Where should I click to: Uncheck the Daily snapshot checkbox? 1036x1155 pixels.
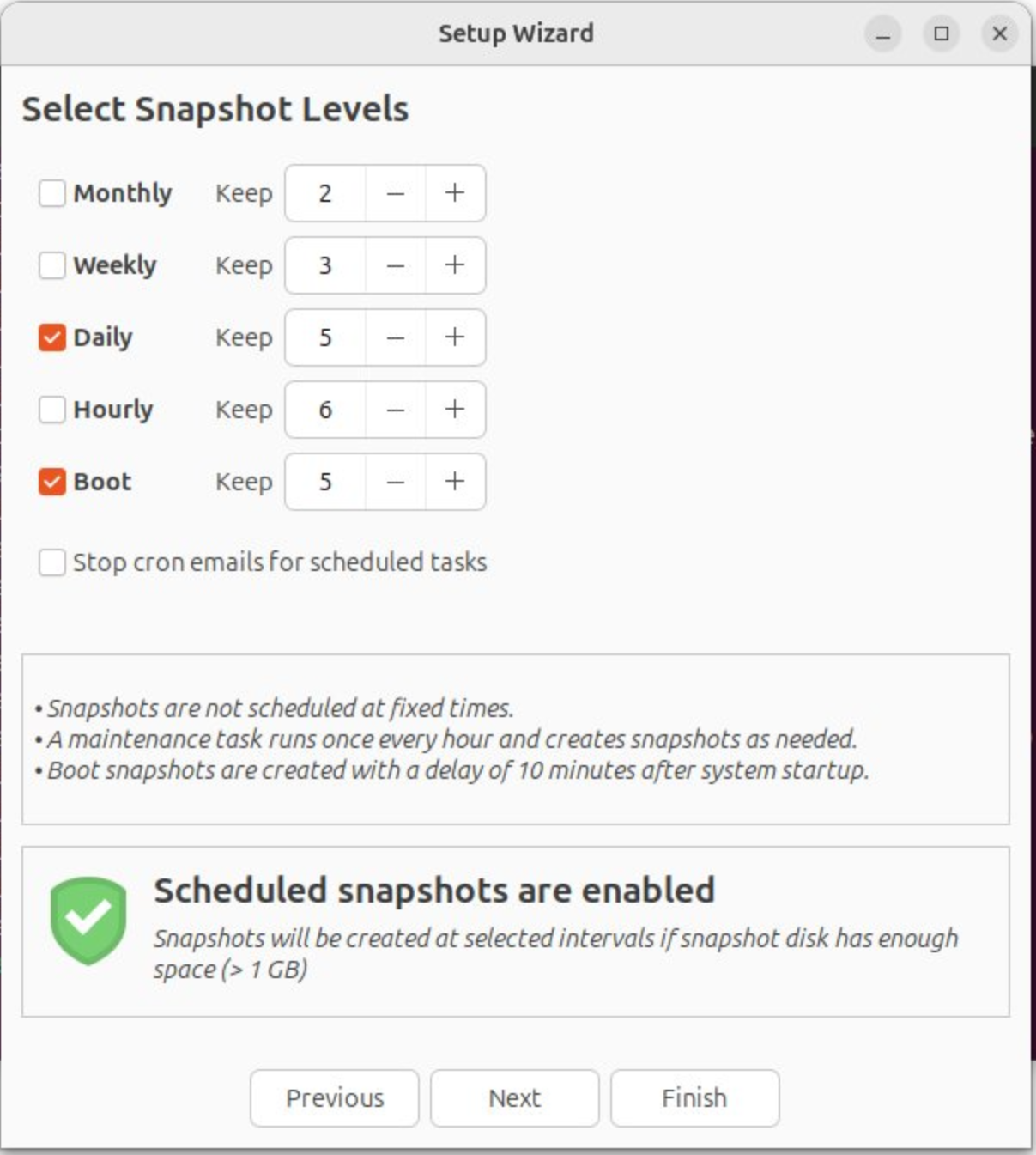tap(52, 337)
